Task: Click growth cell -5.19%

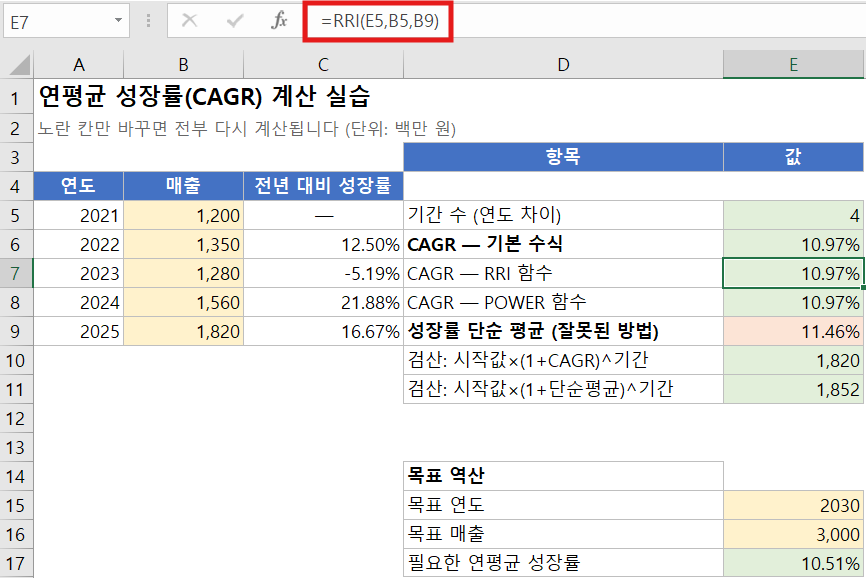Action: (323, 273)
